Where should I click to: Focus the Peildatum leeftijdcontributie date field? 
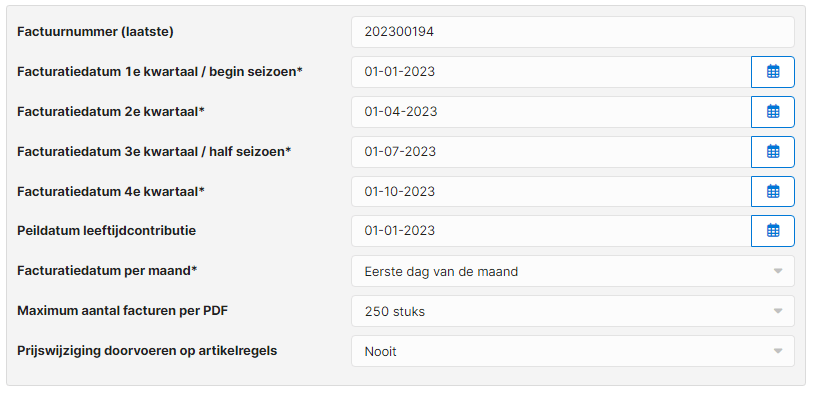pos(551,231)
